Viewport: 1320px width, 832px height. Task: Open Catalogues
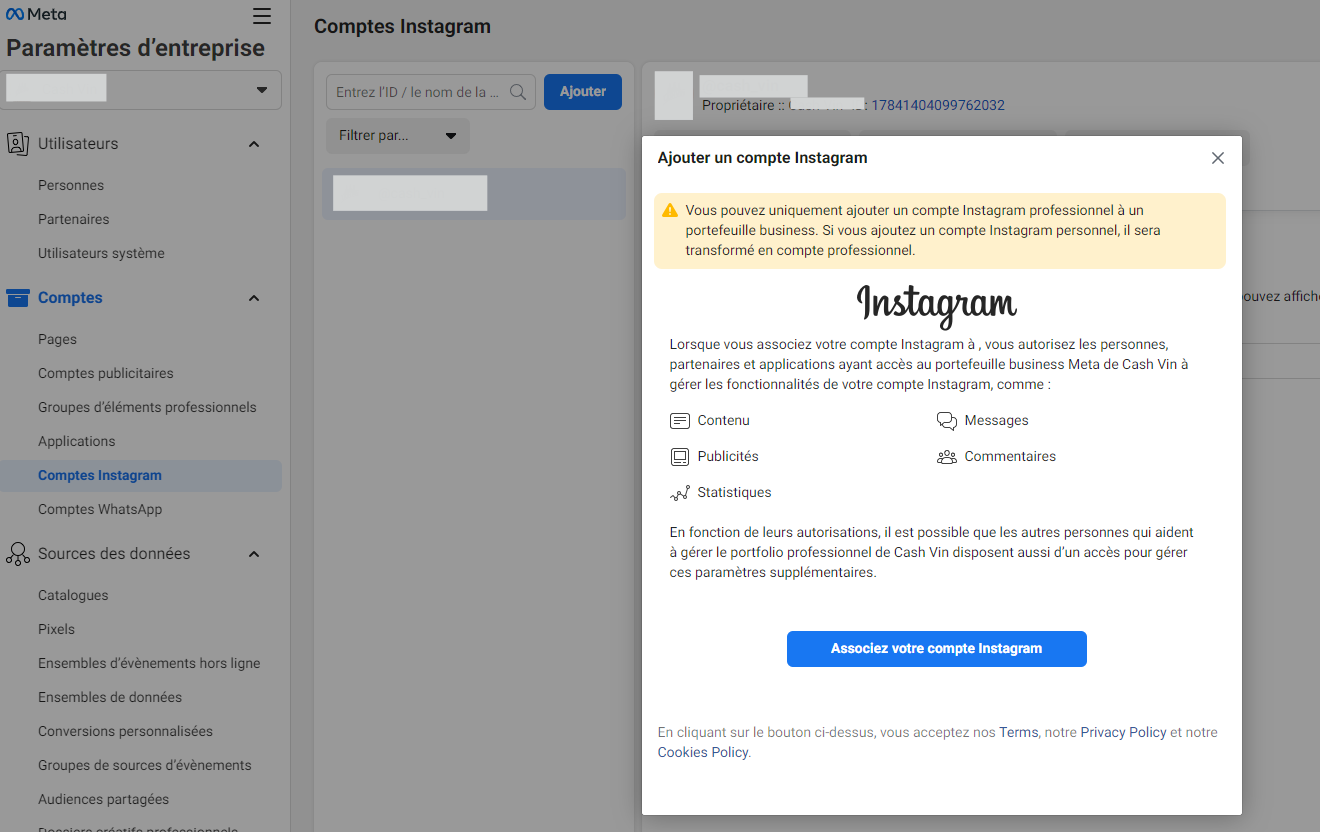[x=73, y=595]
